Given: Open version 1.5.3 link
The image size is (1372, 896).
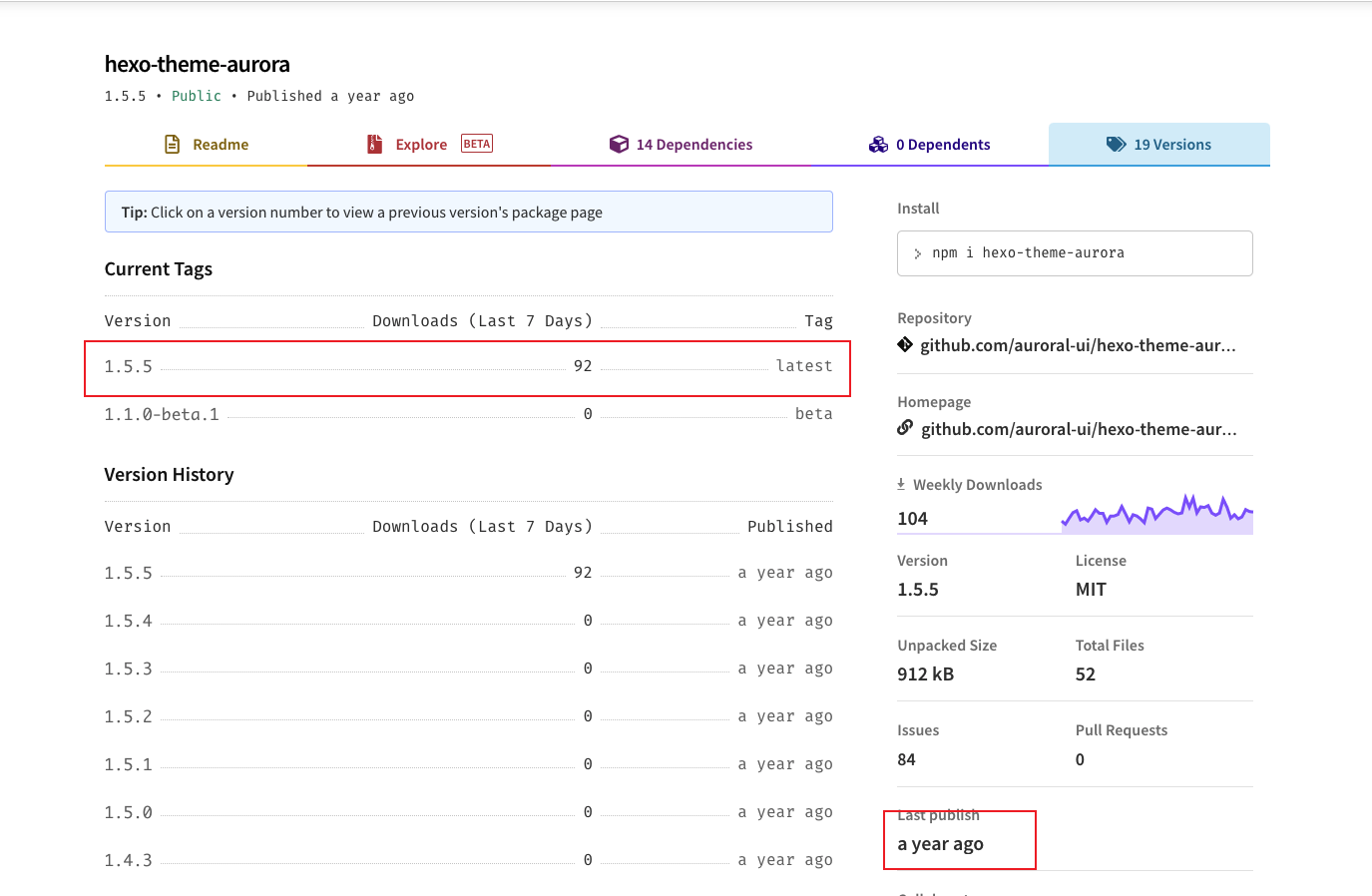Looking at the screenshot, I should (129, 669).
